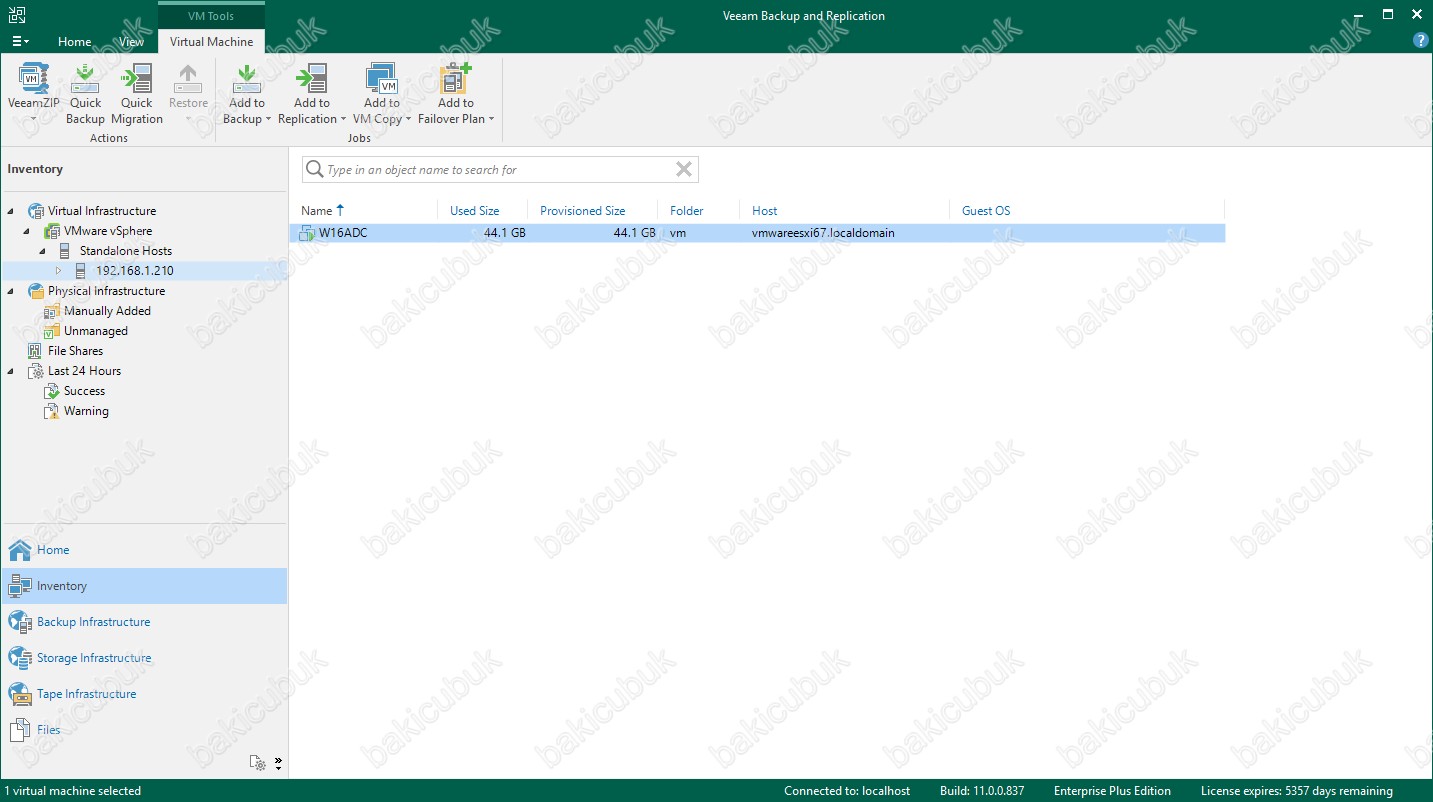Image resolution: width=1433 pixels, height=802 pixels.
Task: Select host 192.168.1.210 in tree
Action: tap(134, 271)
